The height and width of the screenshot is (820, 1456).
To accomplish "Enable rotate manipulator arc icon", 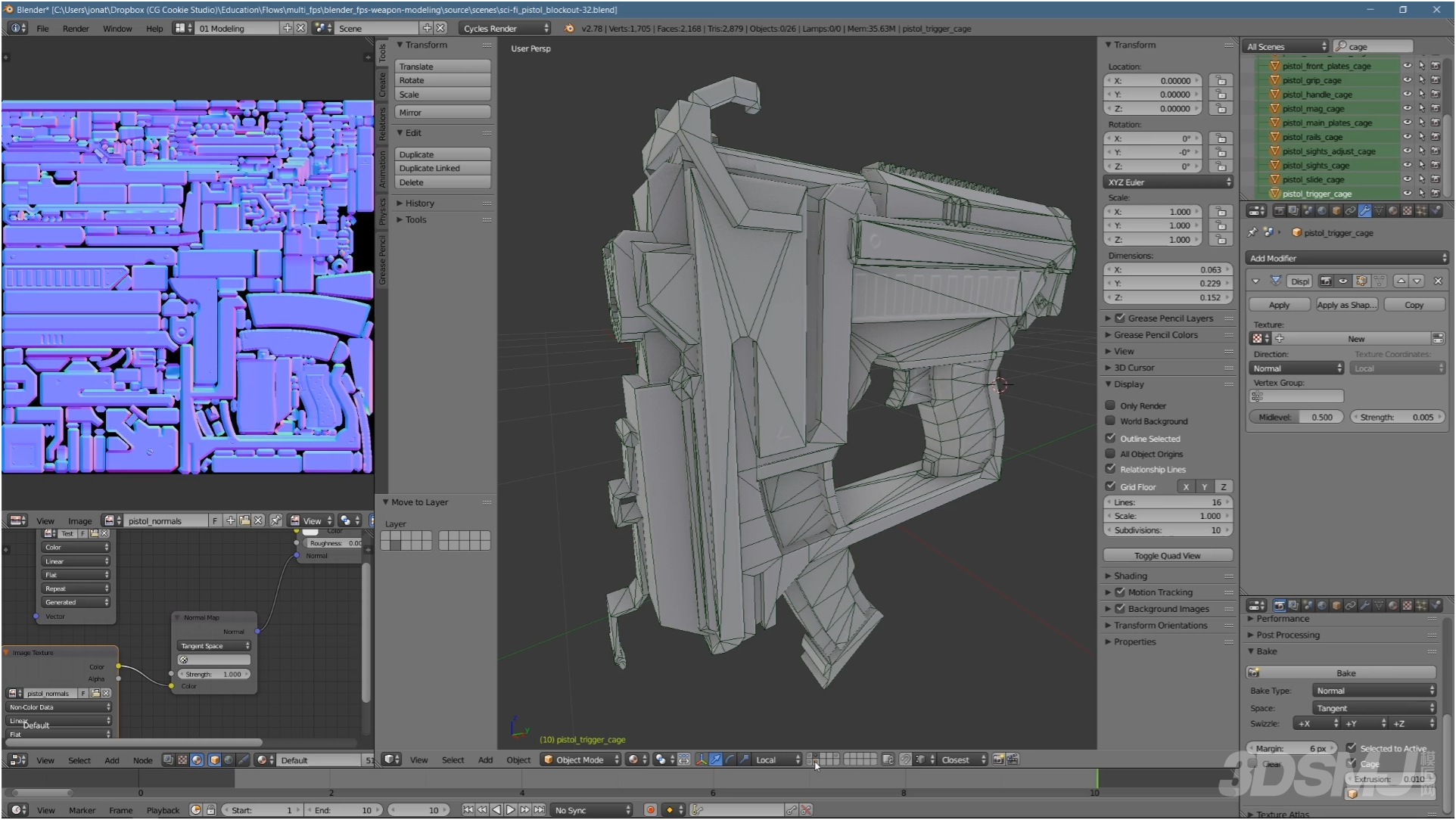I will point(730,759).
